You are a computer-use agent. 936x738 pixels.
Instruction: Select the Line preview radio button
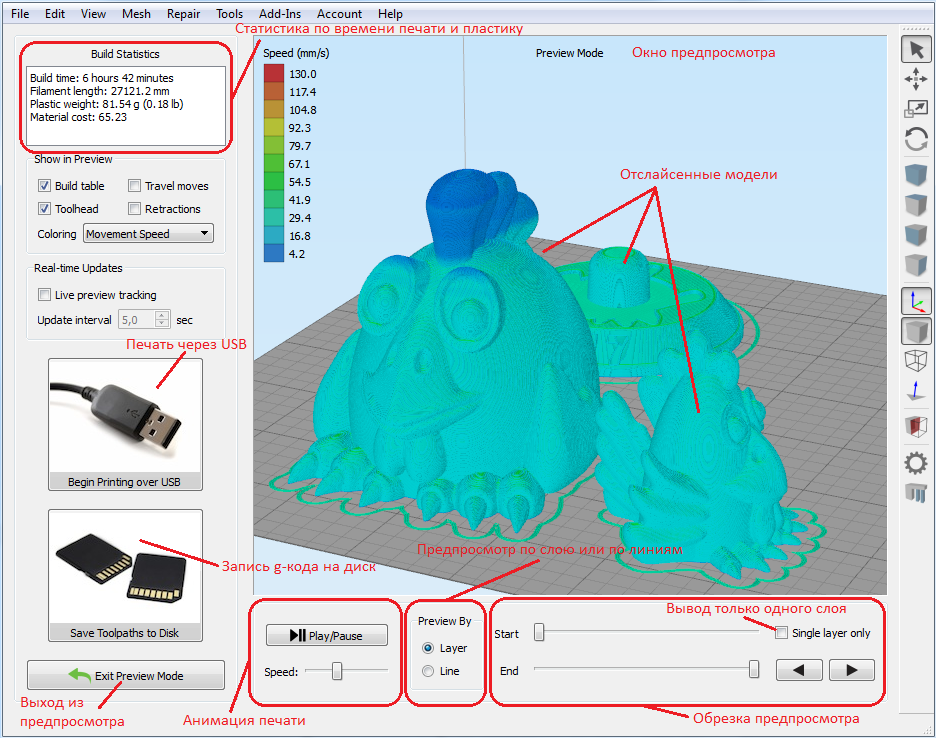[x=426, y=671]
